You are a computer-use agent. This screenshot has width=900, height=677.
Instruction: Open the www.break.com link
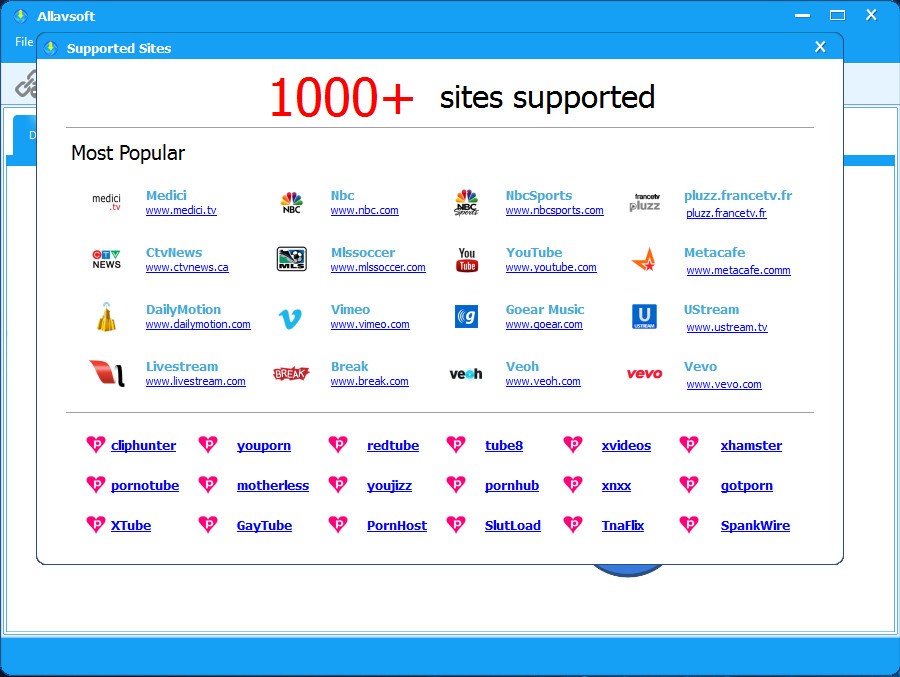coord(370,381)
